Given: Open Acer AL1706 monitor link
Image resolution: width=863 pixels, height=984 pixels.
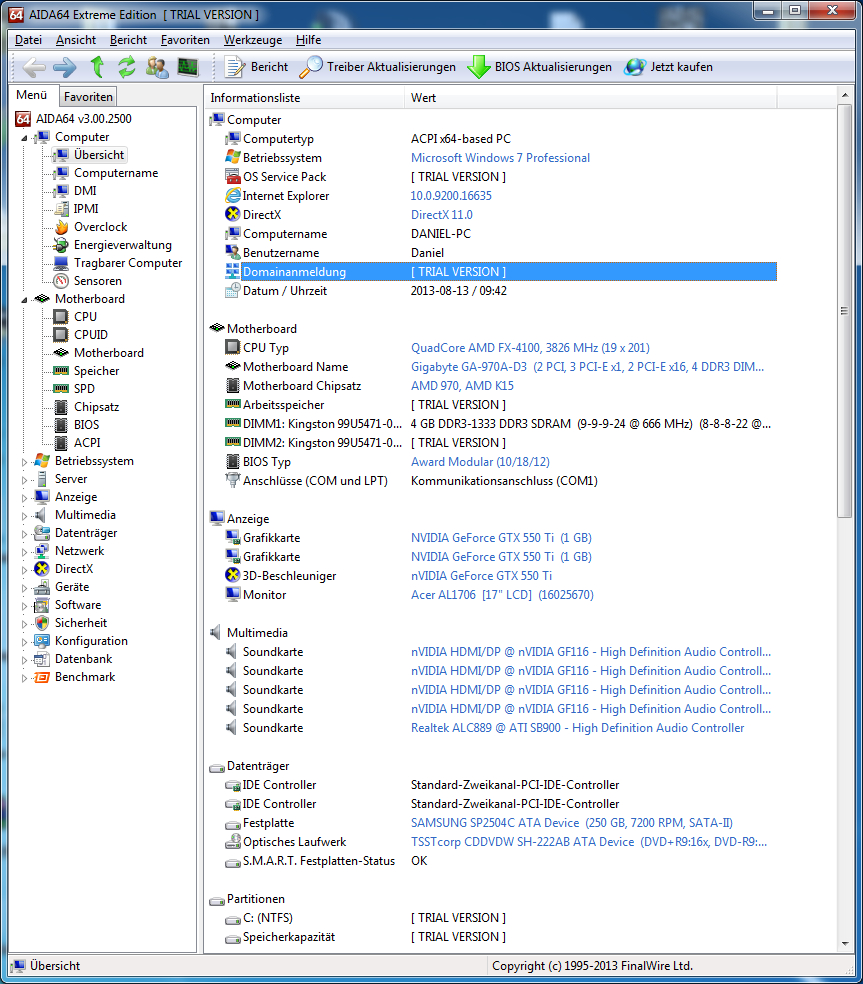Looking at the screenshot, I should (x=502, y=595).
